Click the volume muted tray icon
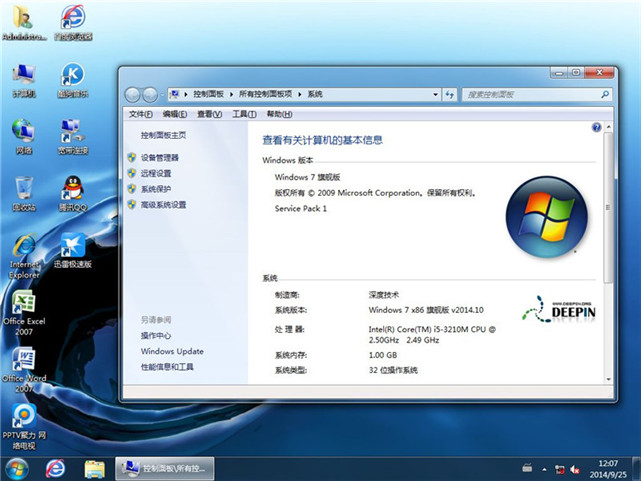The width and height of the screenshot is (641, 481). tap(575, 470)
